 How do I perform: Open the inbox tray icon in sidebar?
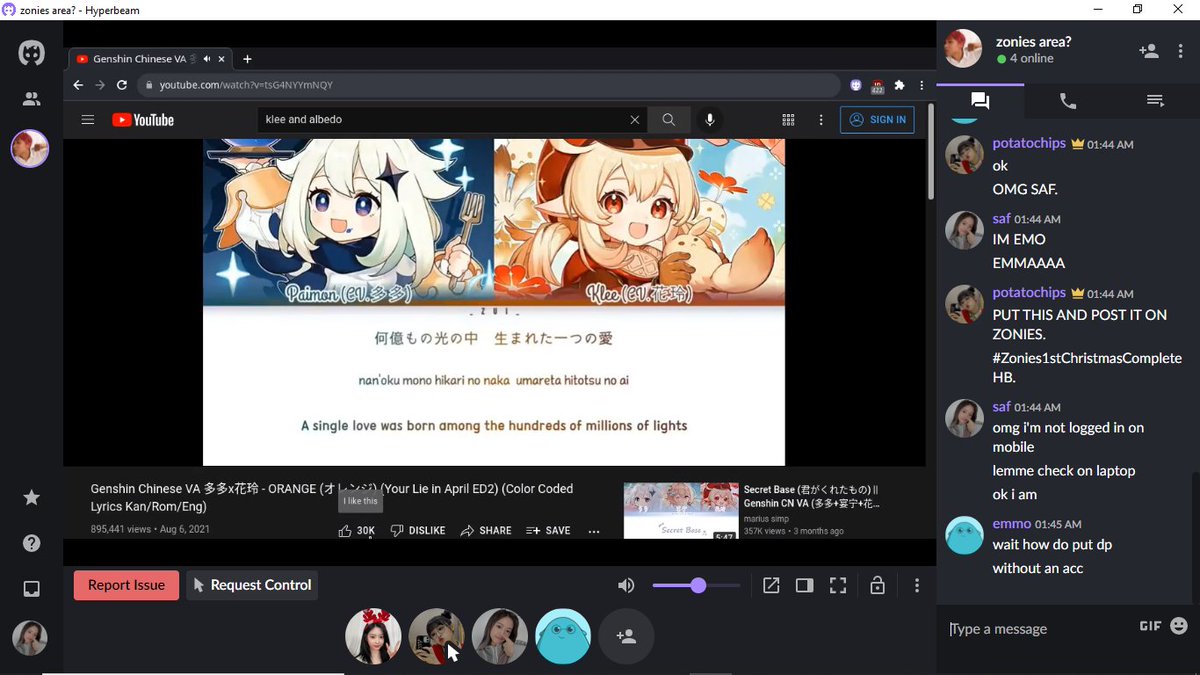(x=31, y=590)
